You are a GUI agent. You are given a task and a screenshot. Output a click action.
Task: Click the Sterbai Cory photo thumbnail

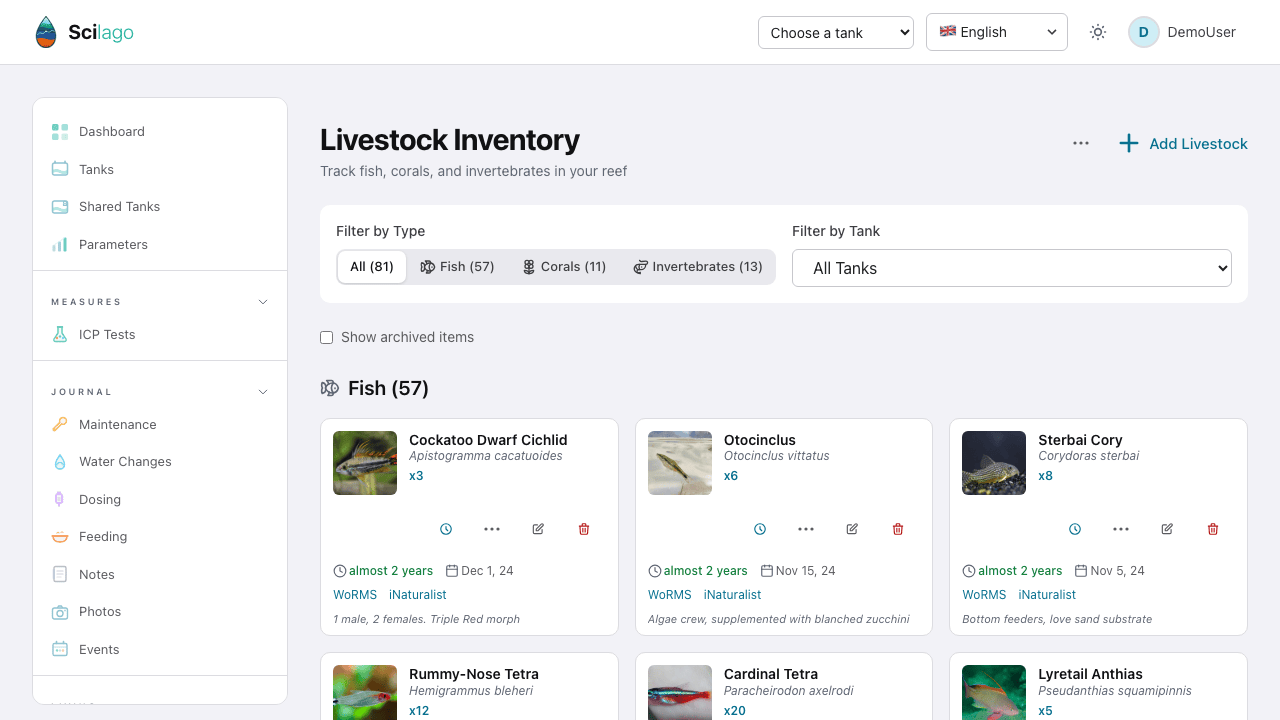(994, 463)
